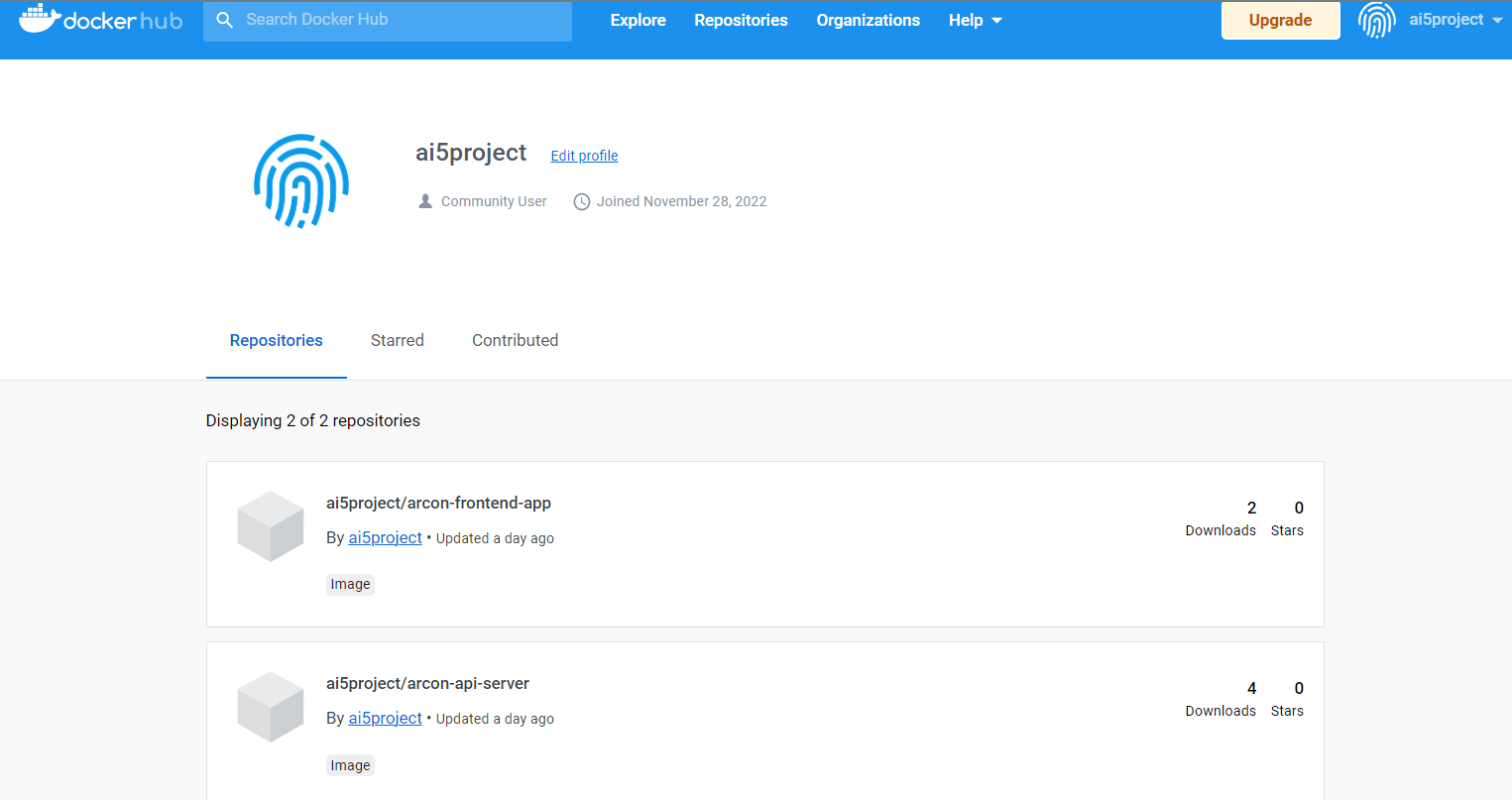Viewport: 1512px width, 800px height.
Task: Click the Community User person icon
Action: (425, 200)
